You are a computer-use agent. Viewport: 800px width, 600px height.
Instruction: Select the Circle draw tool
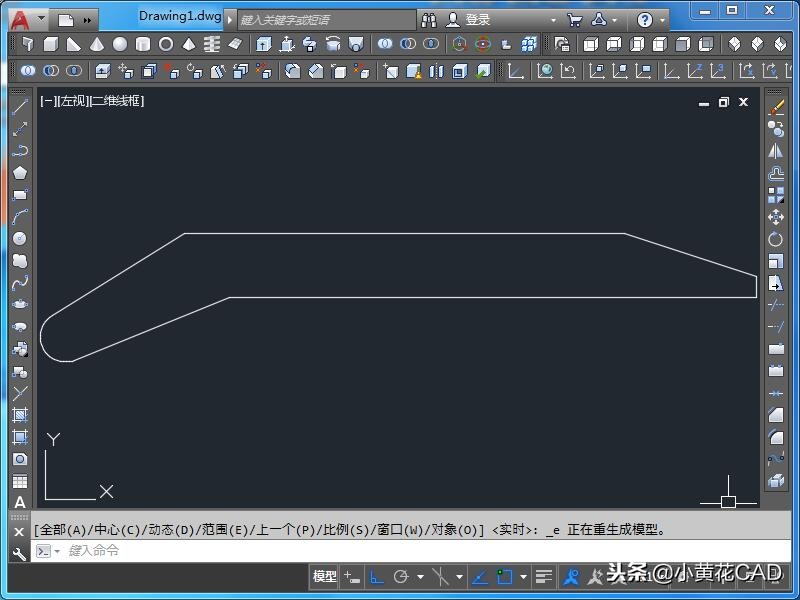pyautogui.click(x=19, y=239)
